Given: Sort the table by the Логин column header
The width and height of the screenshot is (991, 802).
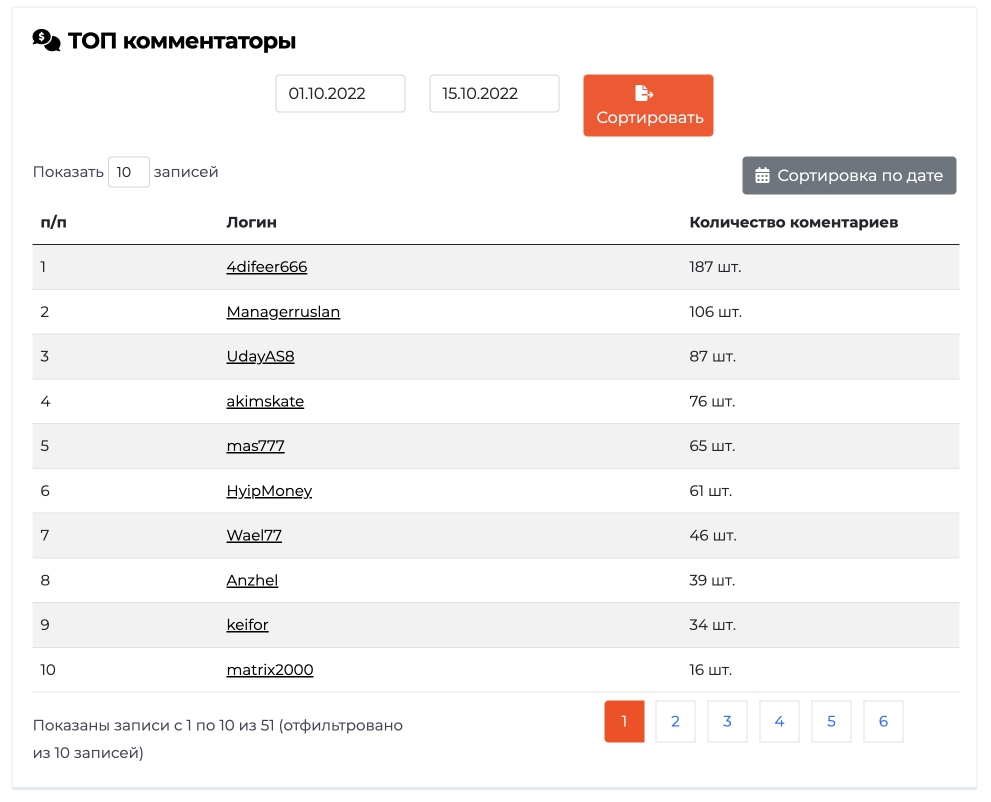Looking at the screenshot, I should pyautogui.click(x=252, y=222).
